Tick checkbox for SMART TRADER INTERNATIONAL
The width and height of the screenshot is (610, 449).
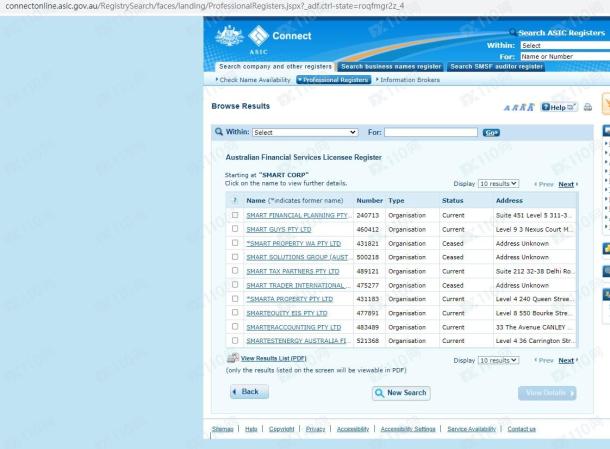[235, 285]
